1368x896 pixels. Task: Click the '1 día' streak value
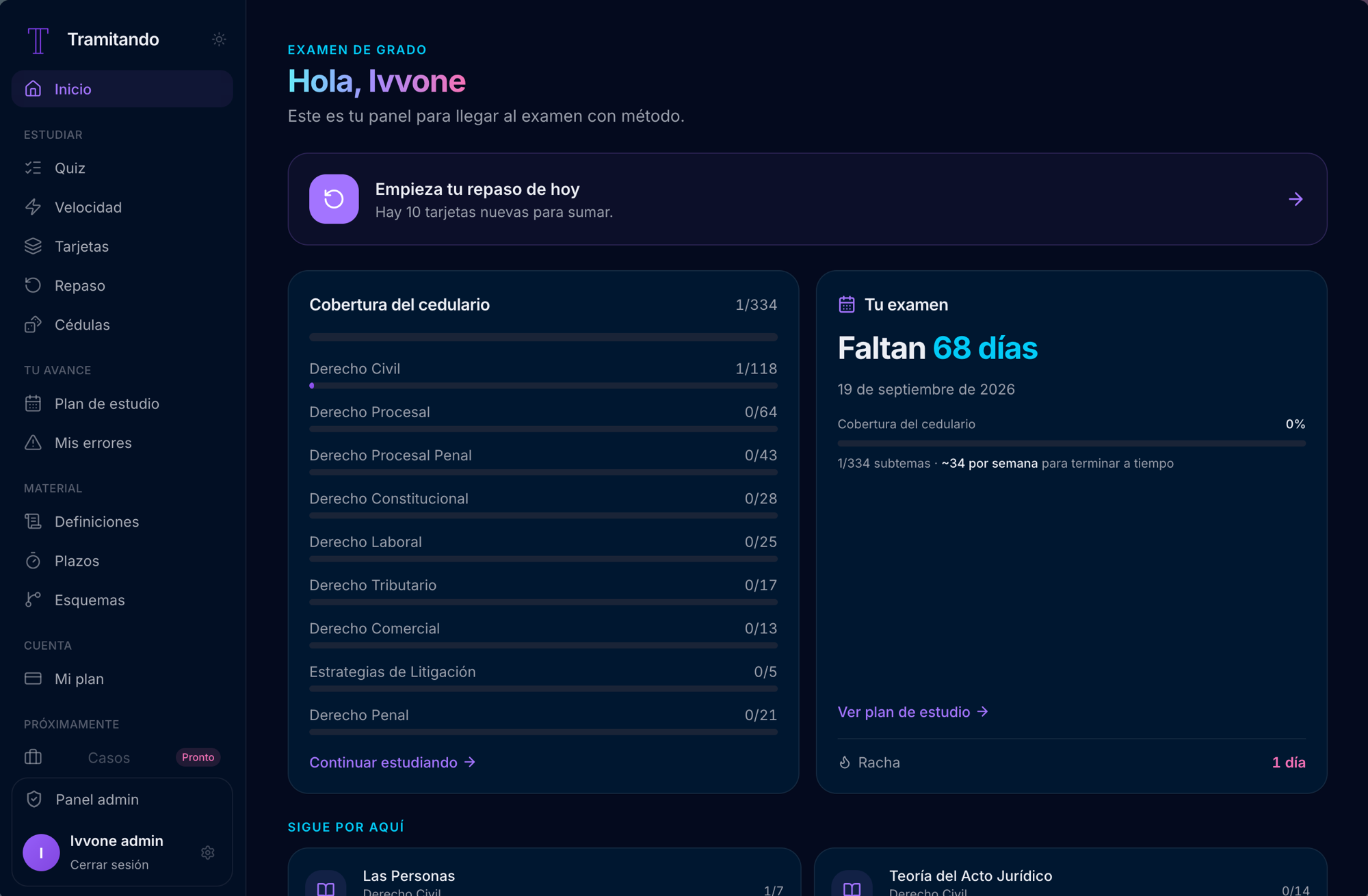(x=1289, y=762)
